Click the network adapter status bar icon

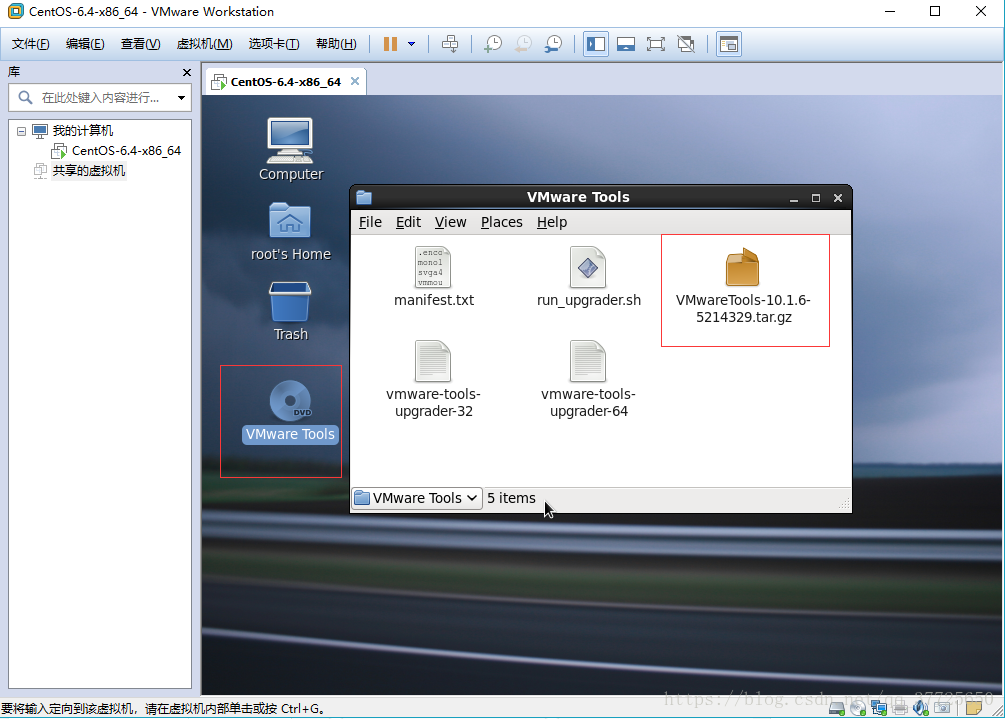pyautogui.click(x=879, y=708)
